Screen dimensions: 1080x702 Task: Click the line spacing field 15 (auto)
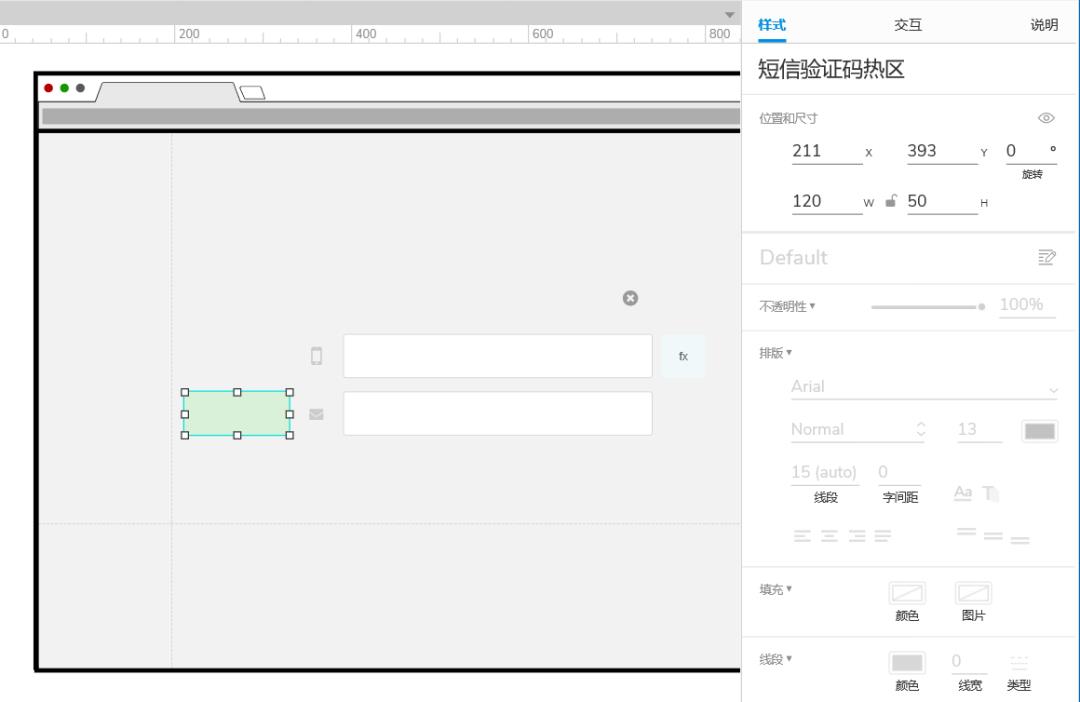coord(824,473)
